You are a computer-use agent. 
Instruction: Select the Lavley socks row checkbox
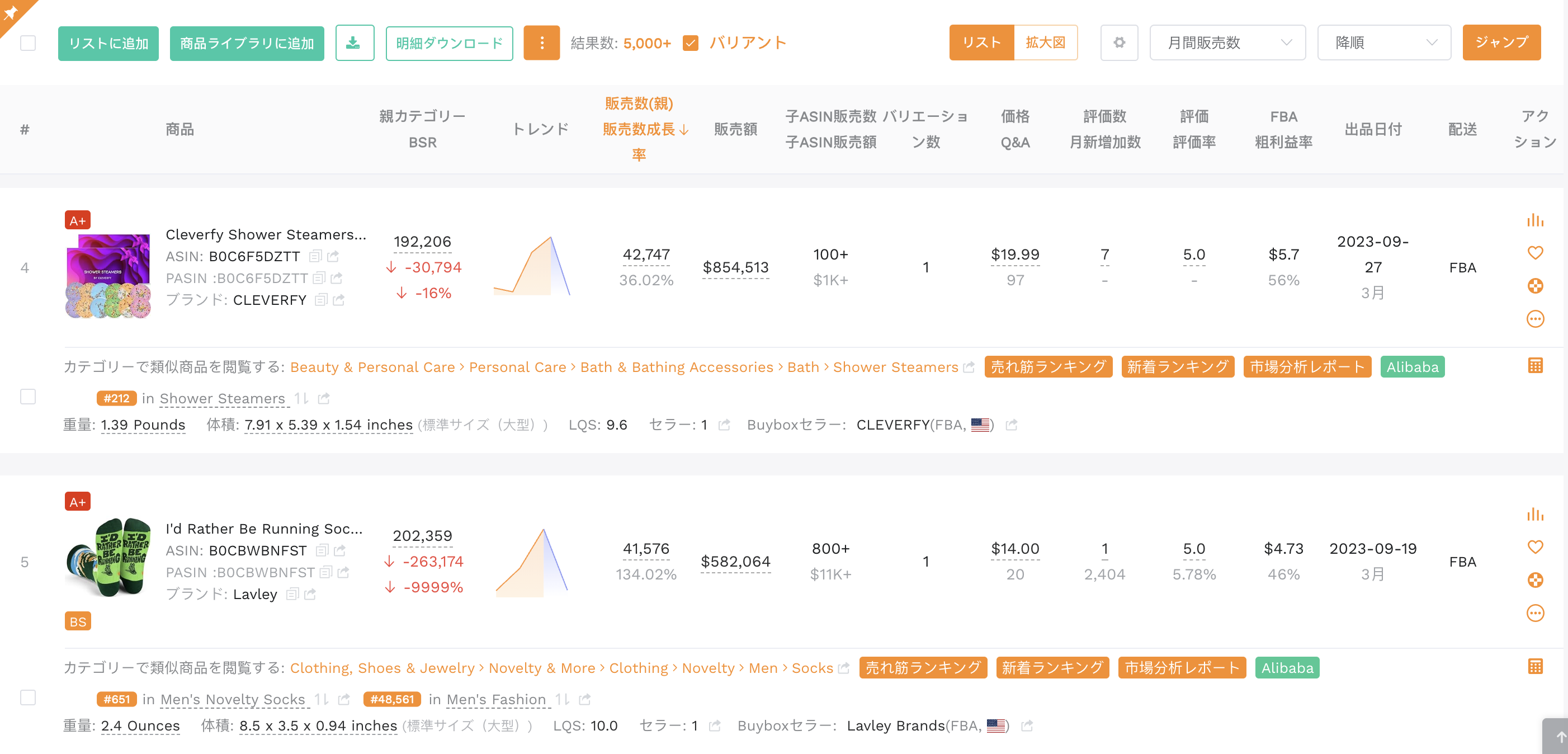(x=28, y=698)
